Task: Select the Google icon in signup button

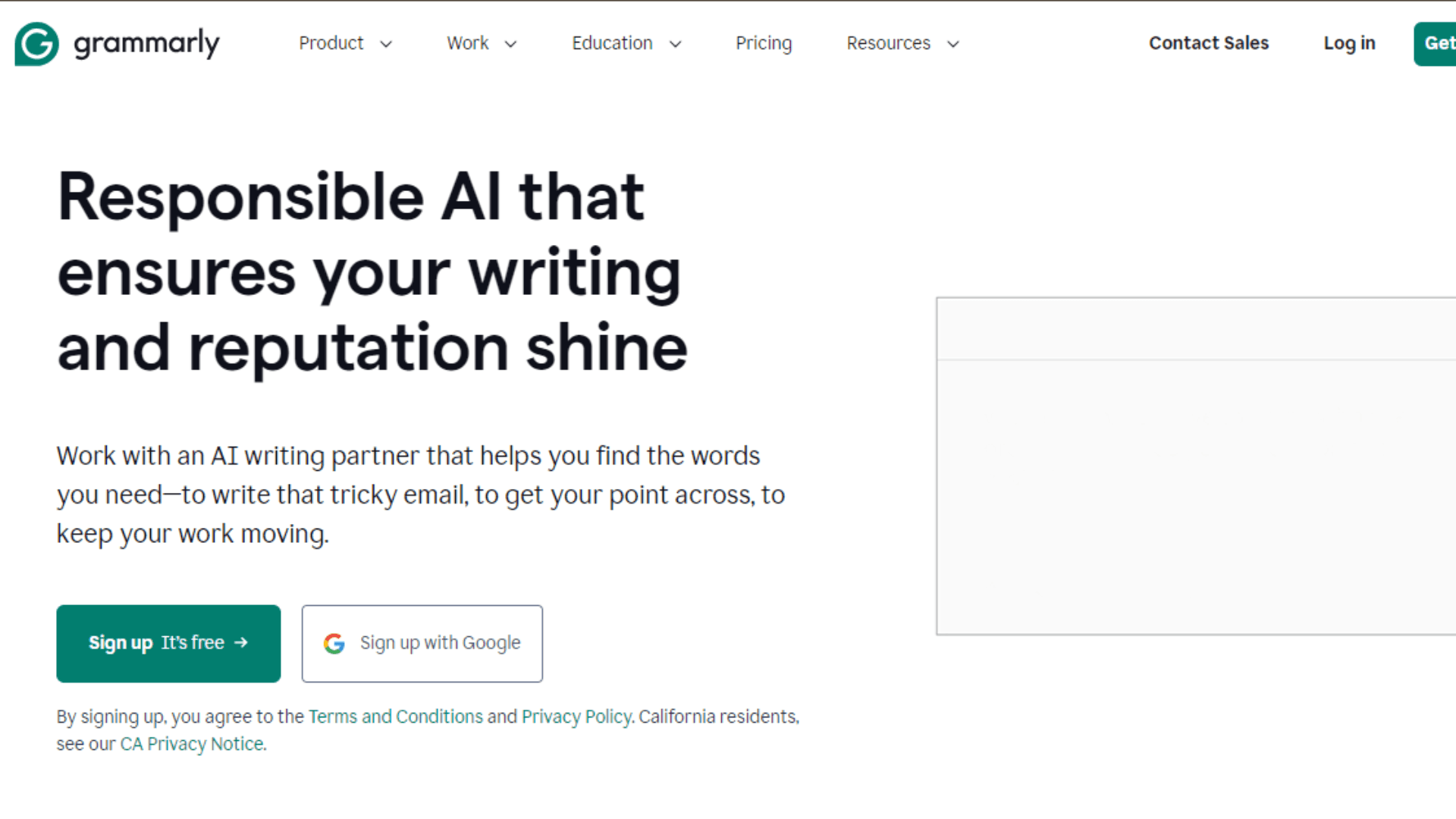Action: point(334,643)
